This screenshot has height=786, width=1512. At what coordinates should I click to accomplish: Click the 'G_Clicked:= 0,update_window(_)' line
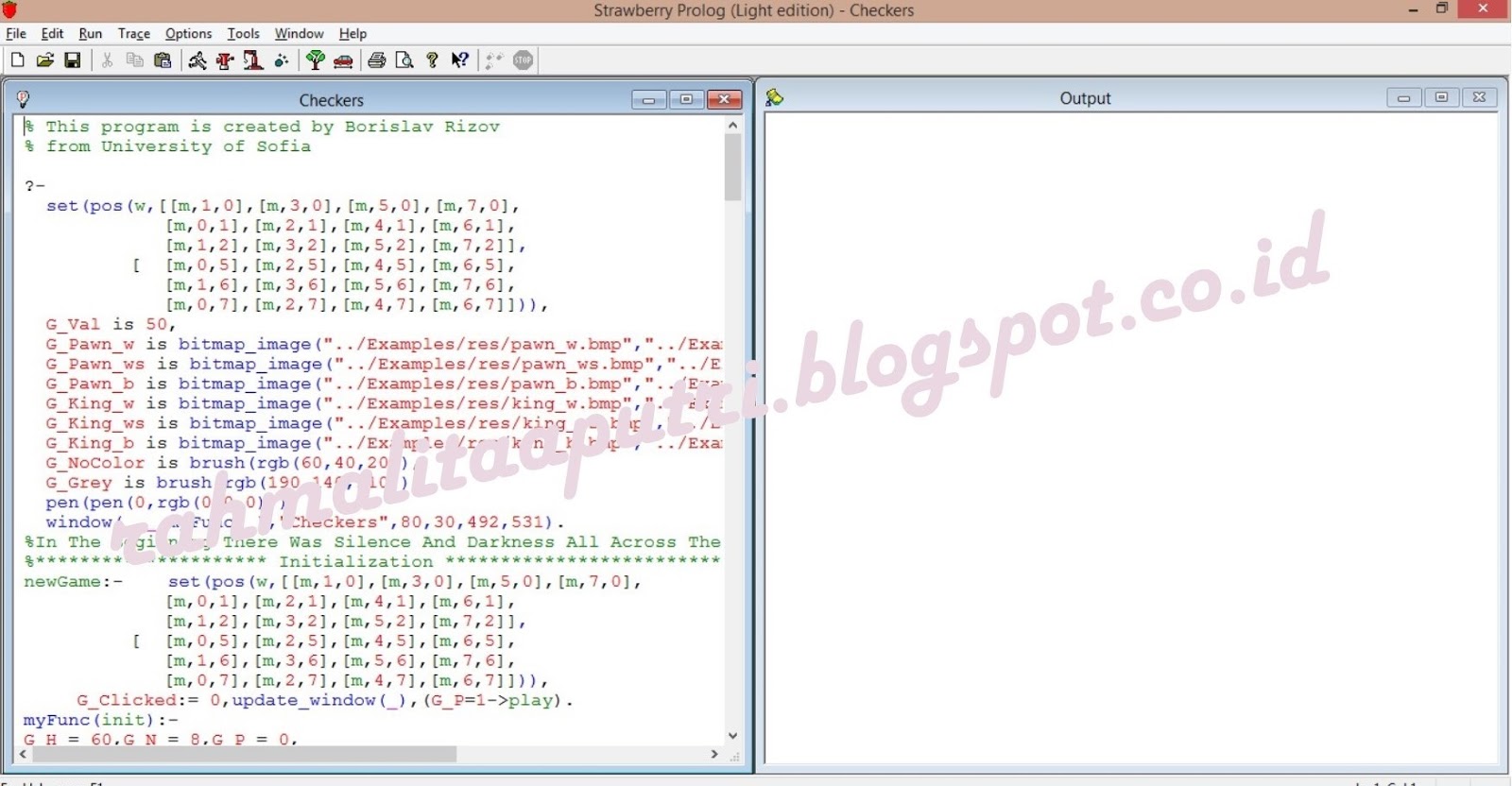[x=325, y=700]
